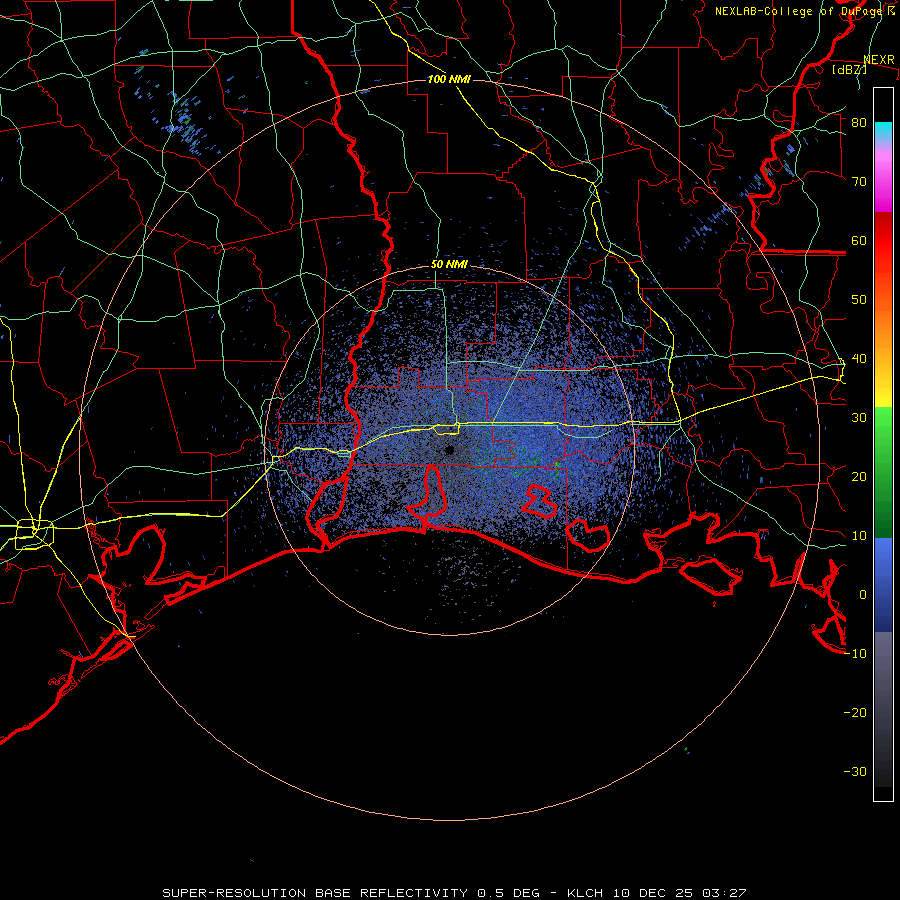This screenshot has width=900, height=900.
Task: Click the 40 value on dBZ scale
Action: [x=859, y=359]
